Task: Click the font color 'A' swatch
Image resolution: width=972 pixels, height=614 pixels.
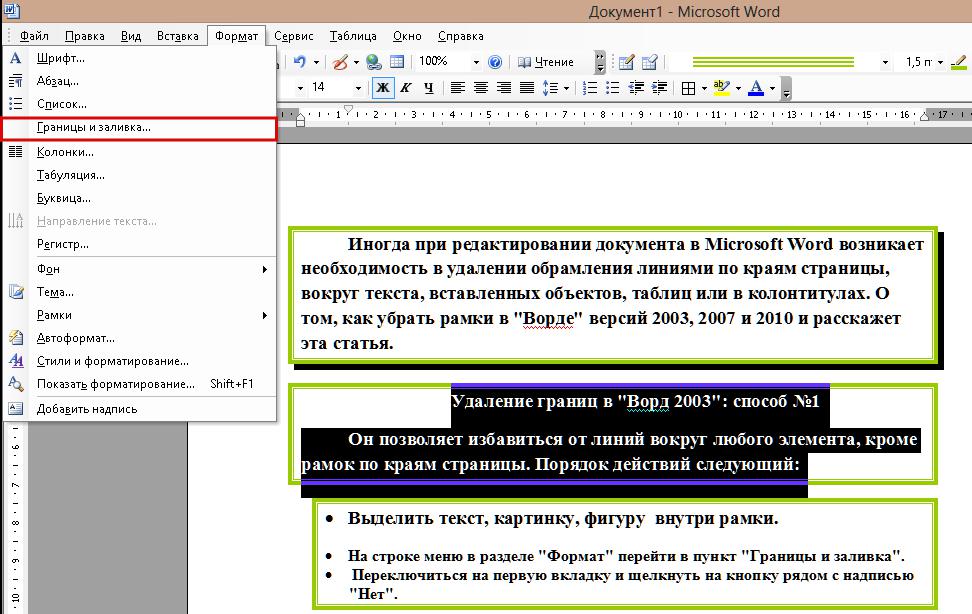Action: 755,88
